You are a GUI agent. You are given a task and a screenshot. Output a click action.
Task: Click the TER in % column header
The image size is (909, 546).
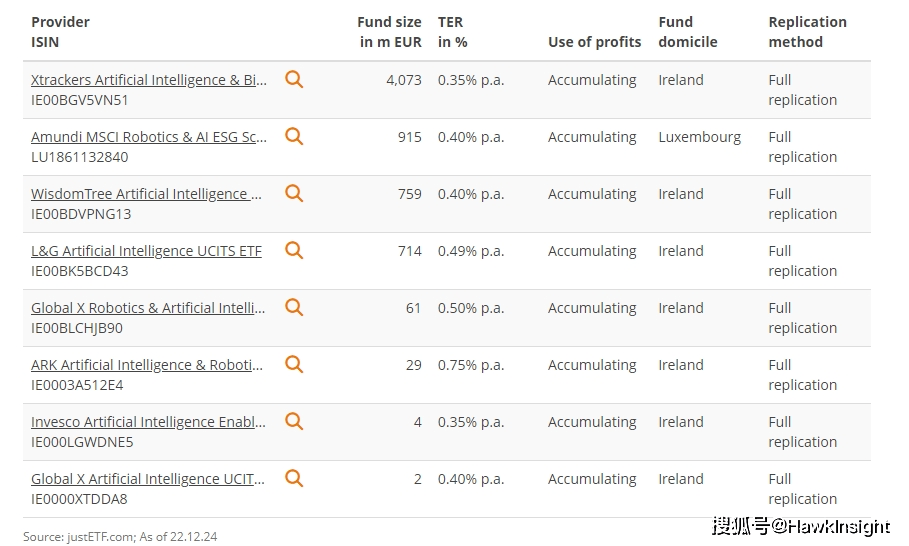tap(453, 32)
